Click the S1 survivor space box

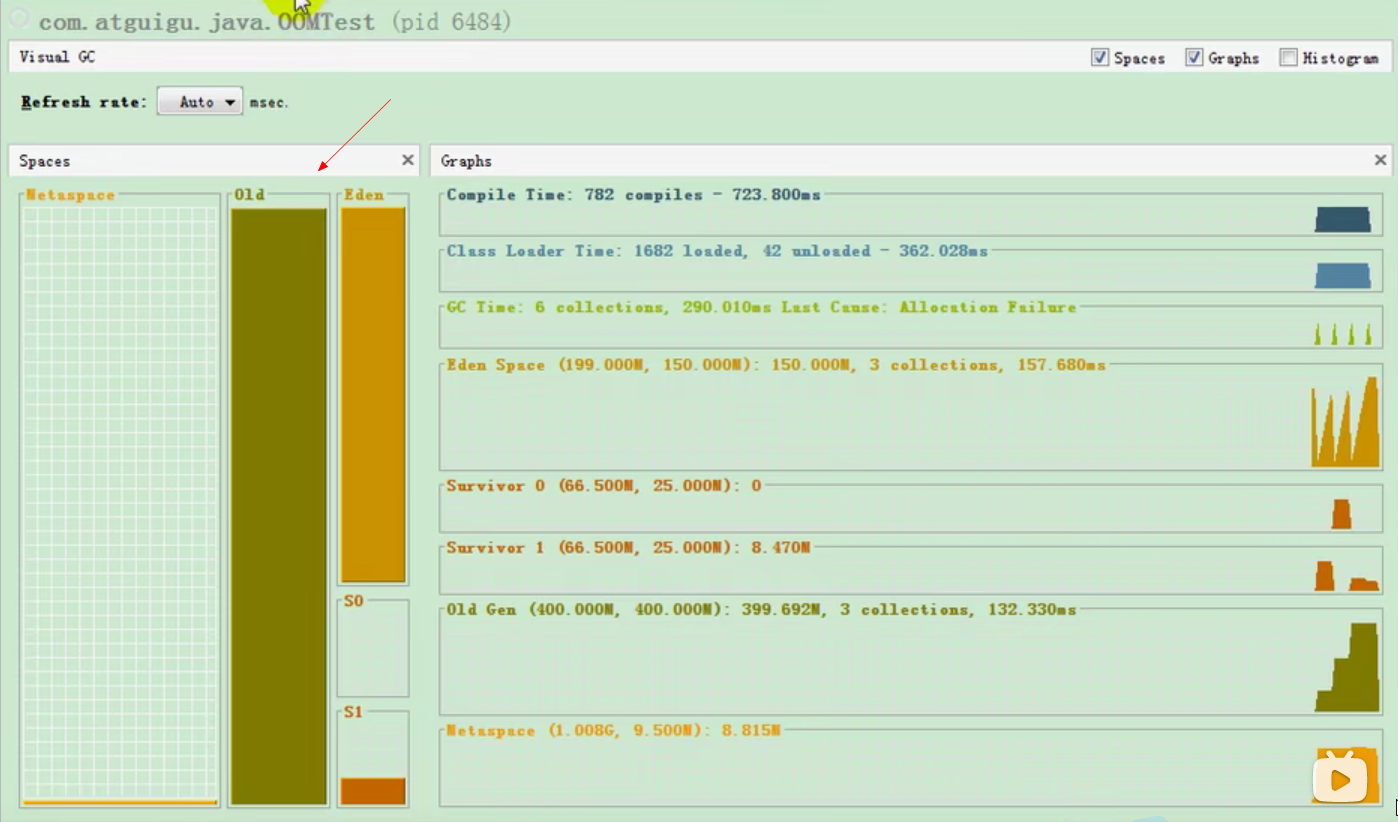(373, 760)
